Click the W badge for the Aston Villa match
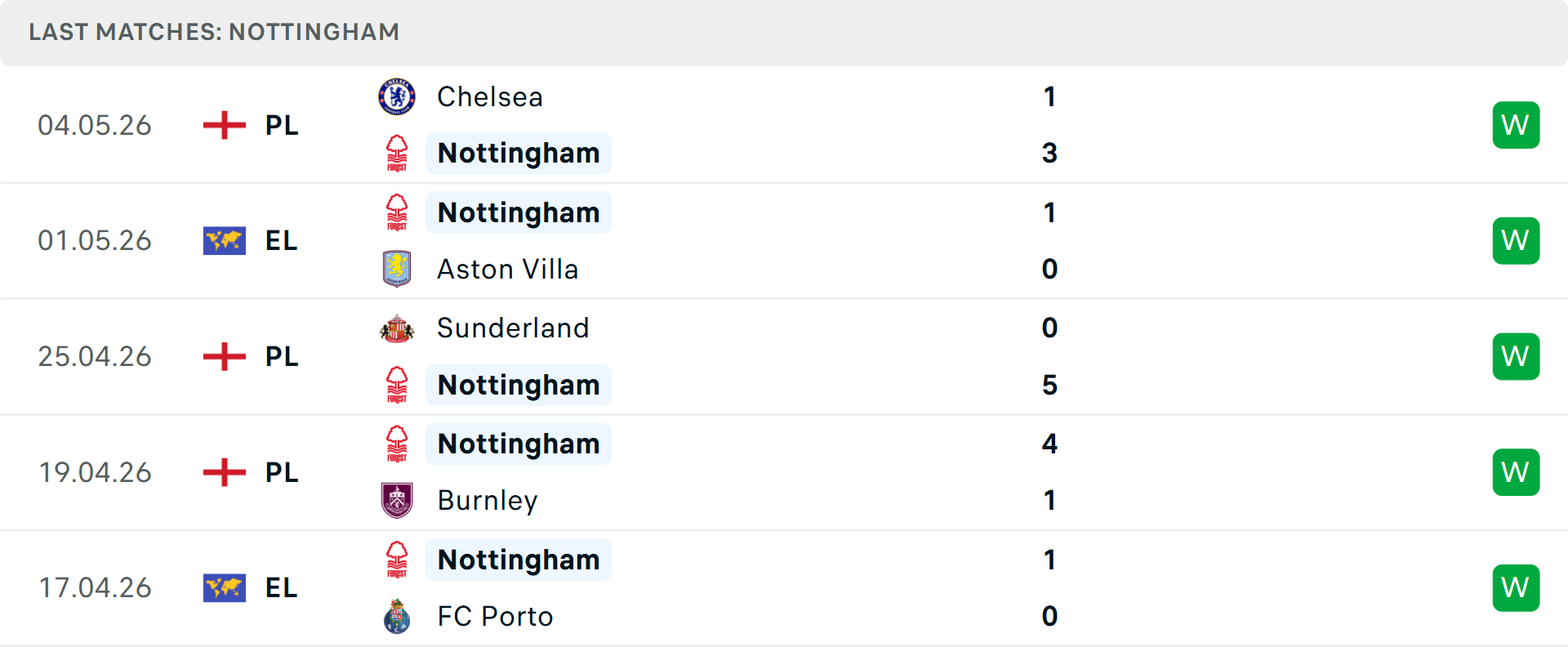 point(1516,241)
